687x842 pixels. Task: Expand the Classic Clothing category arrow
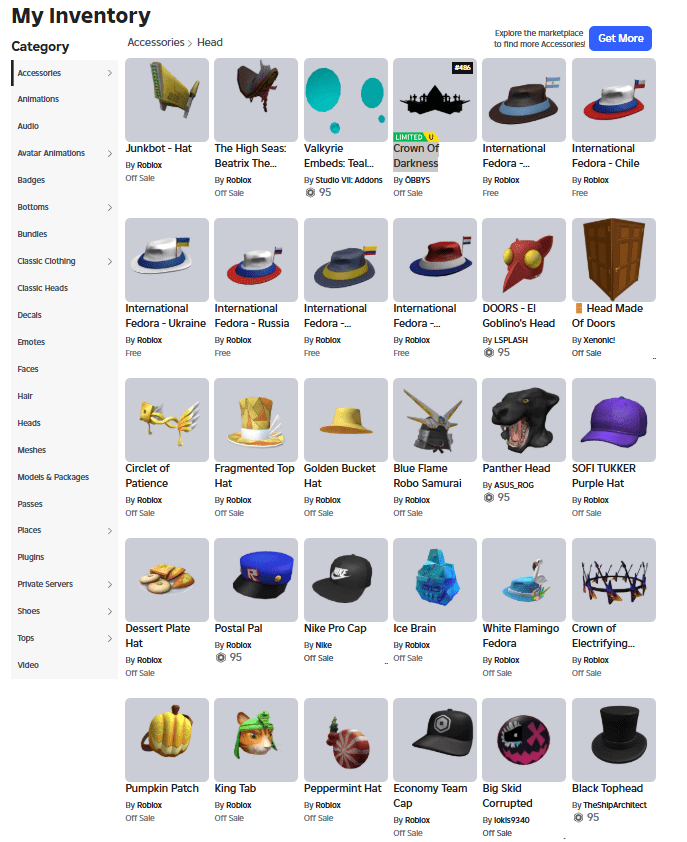pyautogui.click(x=109, y=261)
